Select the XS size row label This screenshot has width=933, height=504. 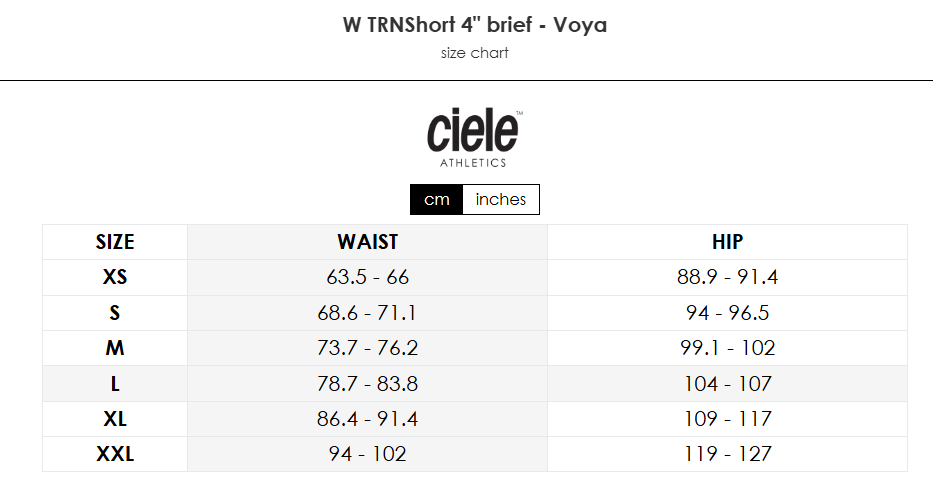(x=115, y=277)
